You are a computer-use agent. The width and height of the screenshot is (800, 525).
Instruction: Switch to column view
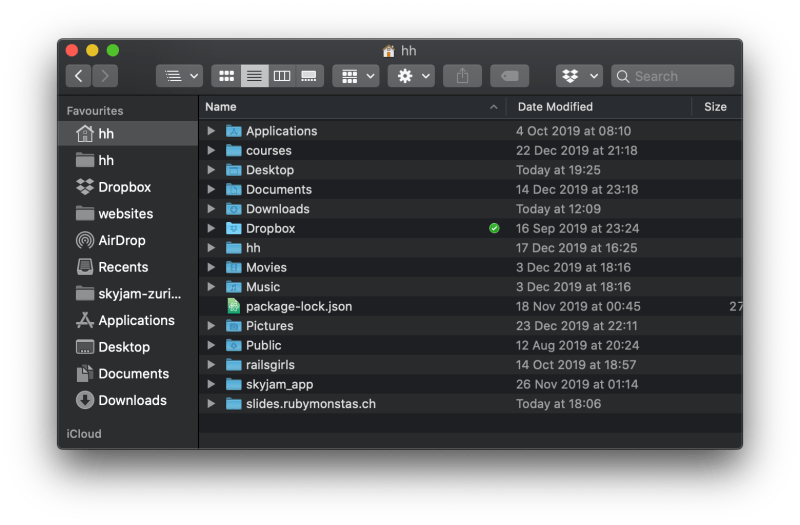tap(282, 76)
